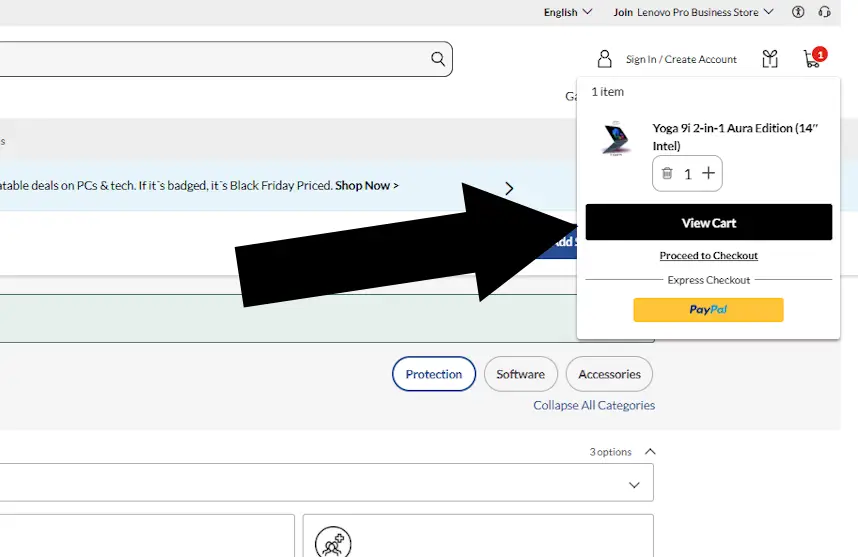Click the Proceed to Checkout link

708,256
